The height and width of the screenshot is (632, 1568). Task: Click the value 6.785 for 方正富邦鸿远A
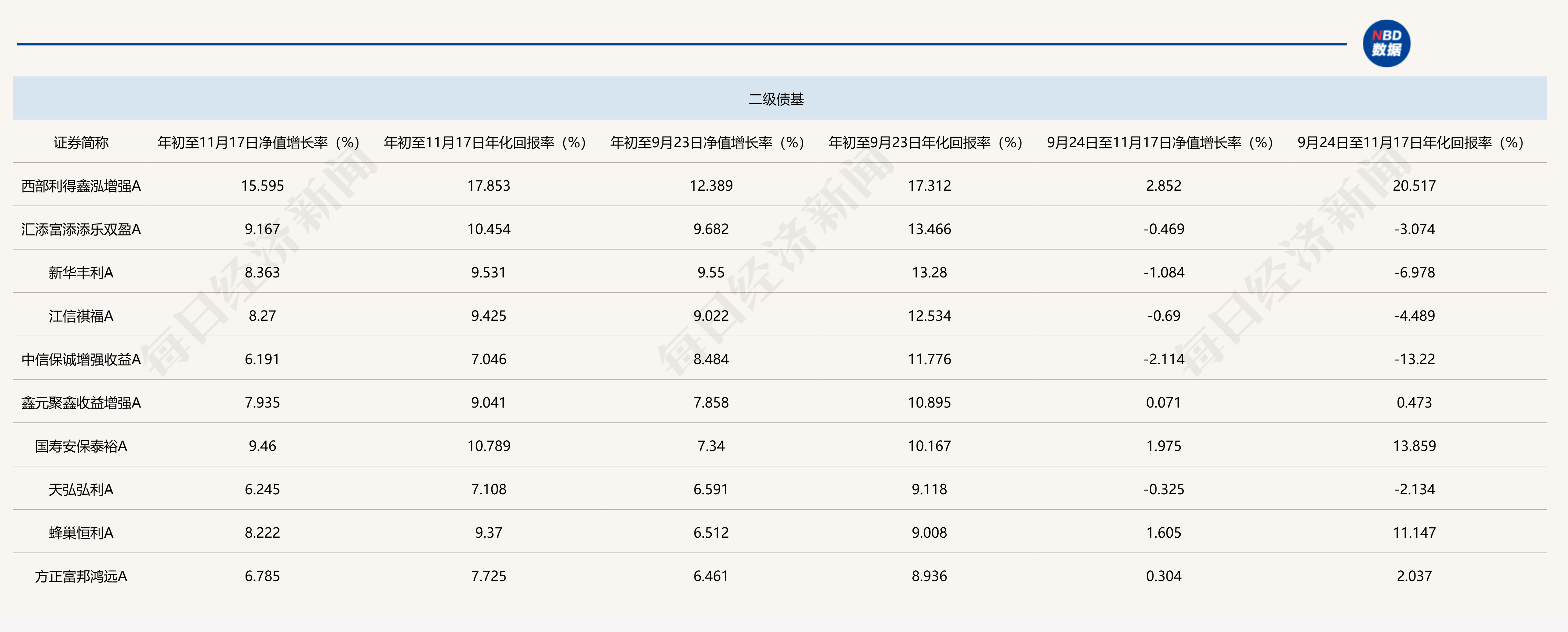pyautogui.click(x=262, y=576)
